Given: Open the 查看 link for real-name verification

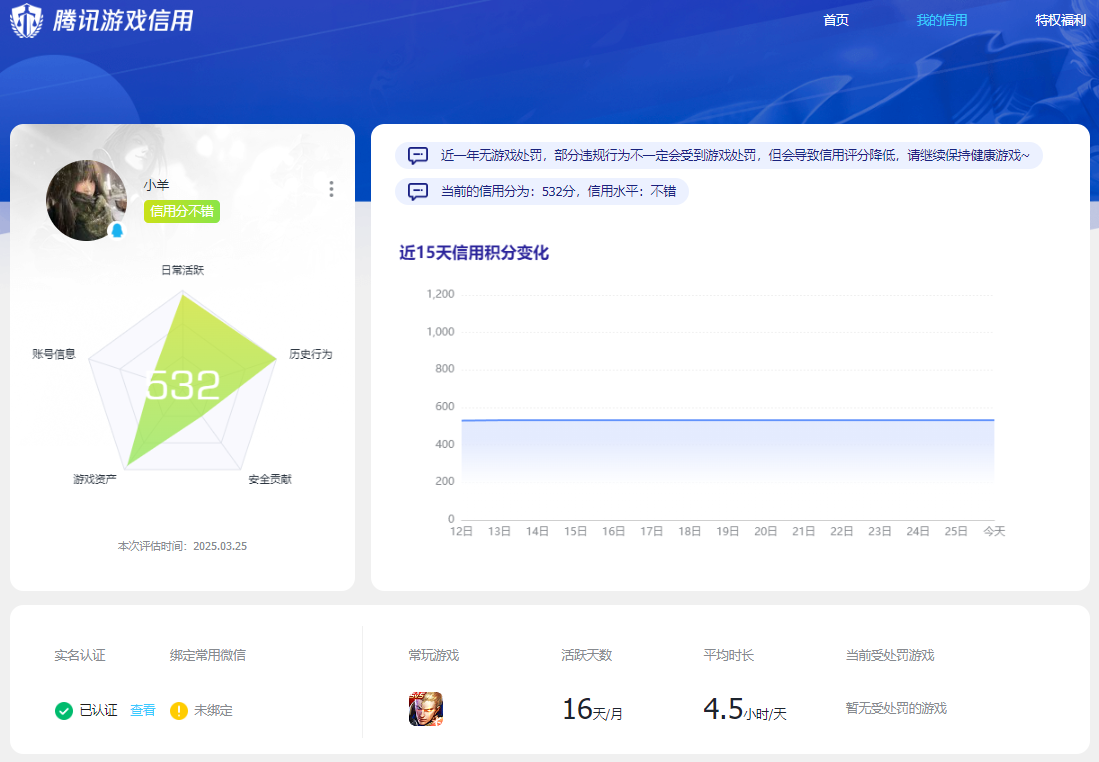Looking at the screenshot, I should [143, 711].
